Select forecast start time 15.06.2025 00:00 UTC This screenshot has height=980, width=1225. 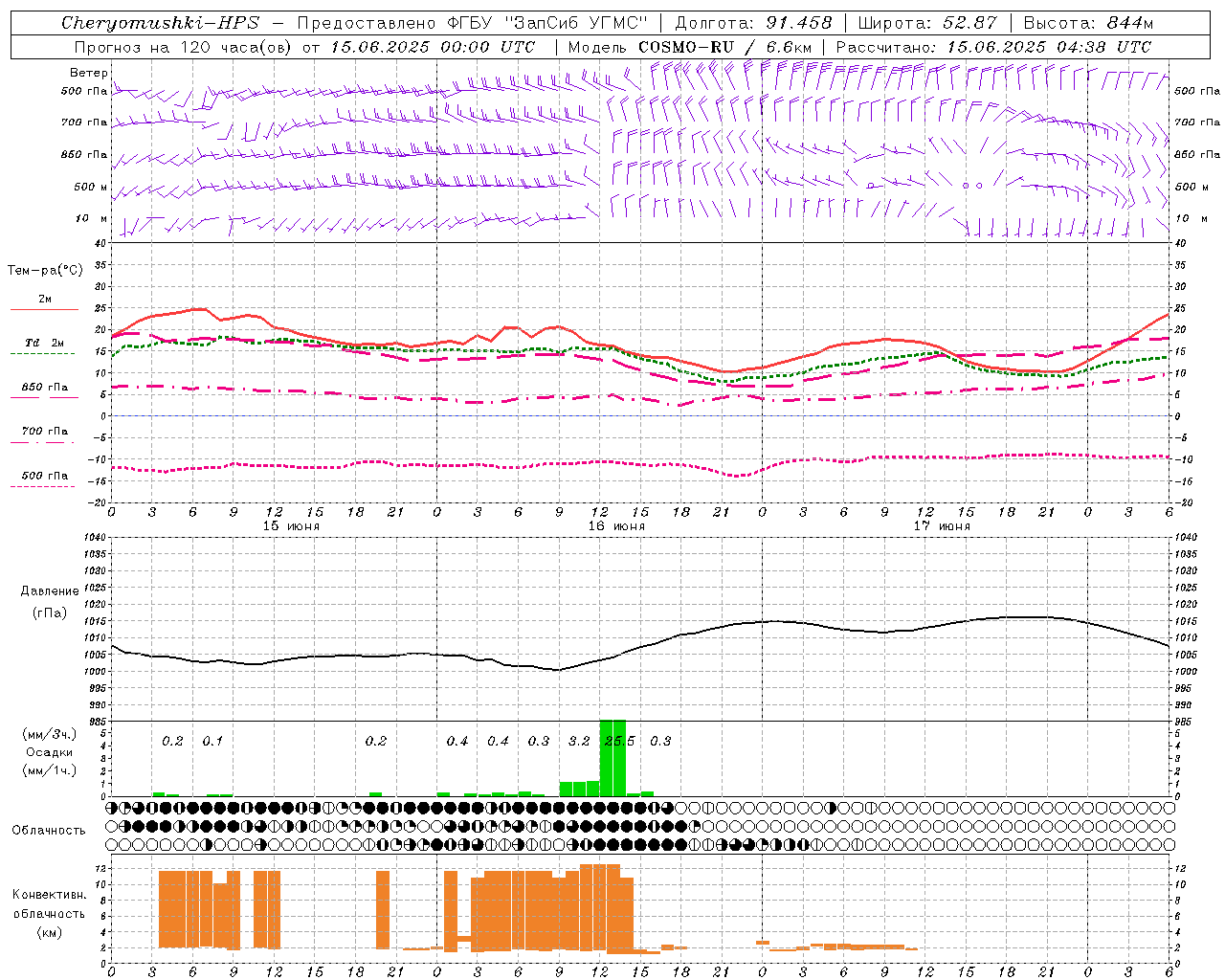(x=433, y=46)
